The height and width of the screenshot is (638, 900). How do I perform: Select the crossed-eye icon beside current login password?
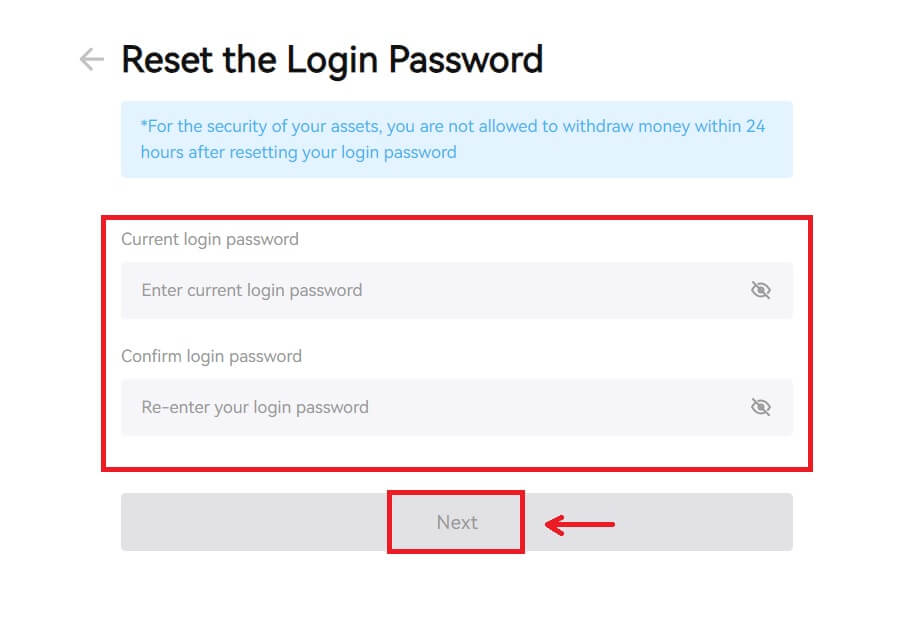pos(761,290)
